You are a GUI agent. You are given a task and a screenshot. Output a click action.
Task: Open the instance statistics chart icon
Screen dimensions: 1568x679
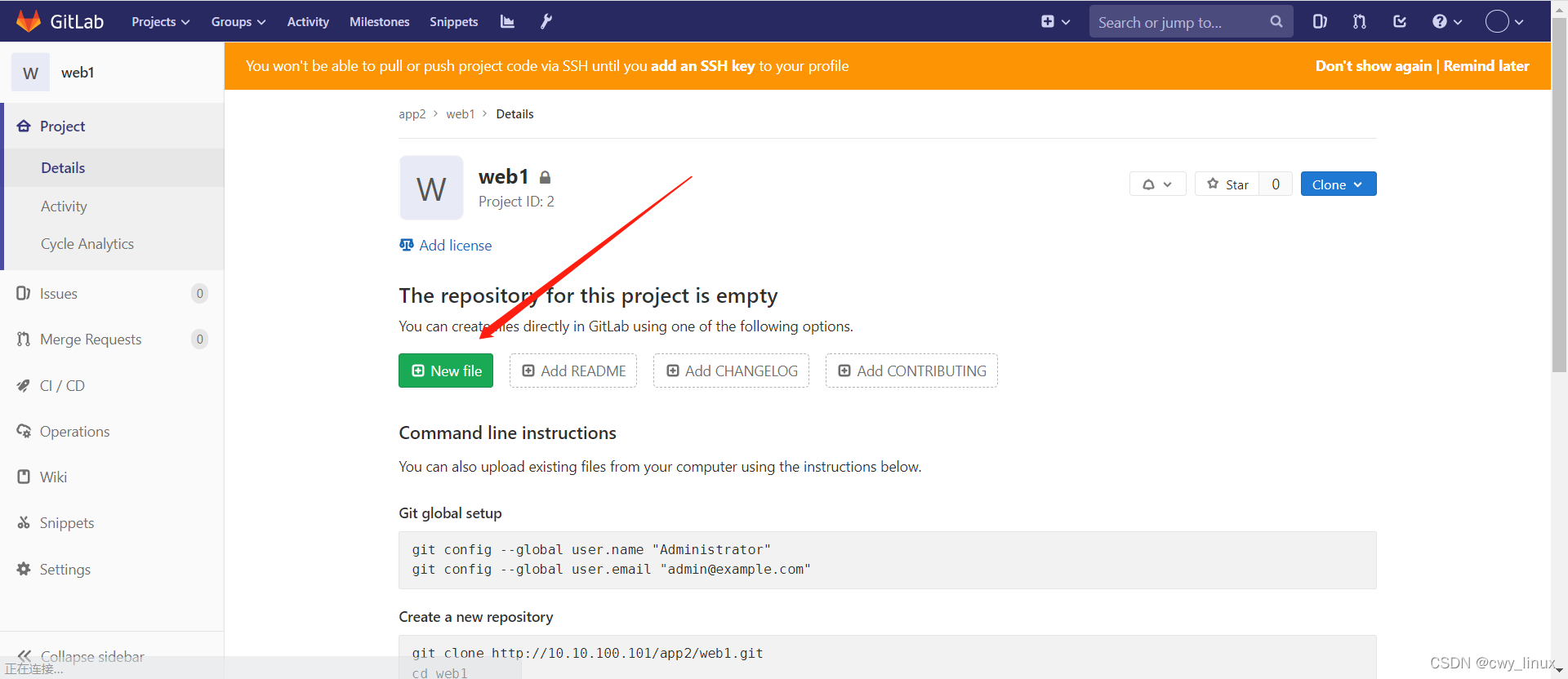click(507, 22)
